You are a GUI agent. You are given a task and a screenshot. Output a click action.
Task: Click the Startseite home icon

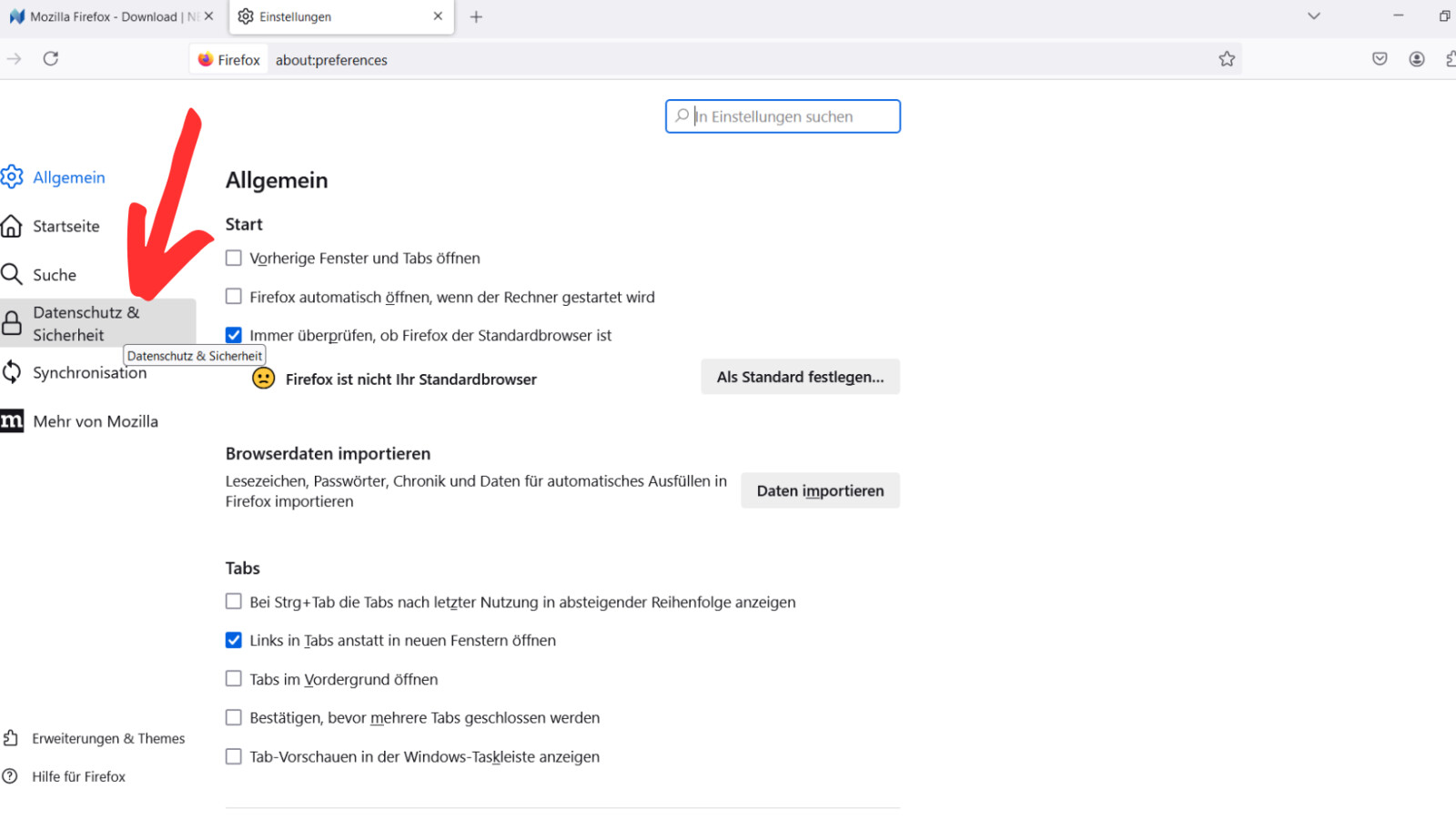tap(12, 226)
